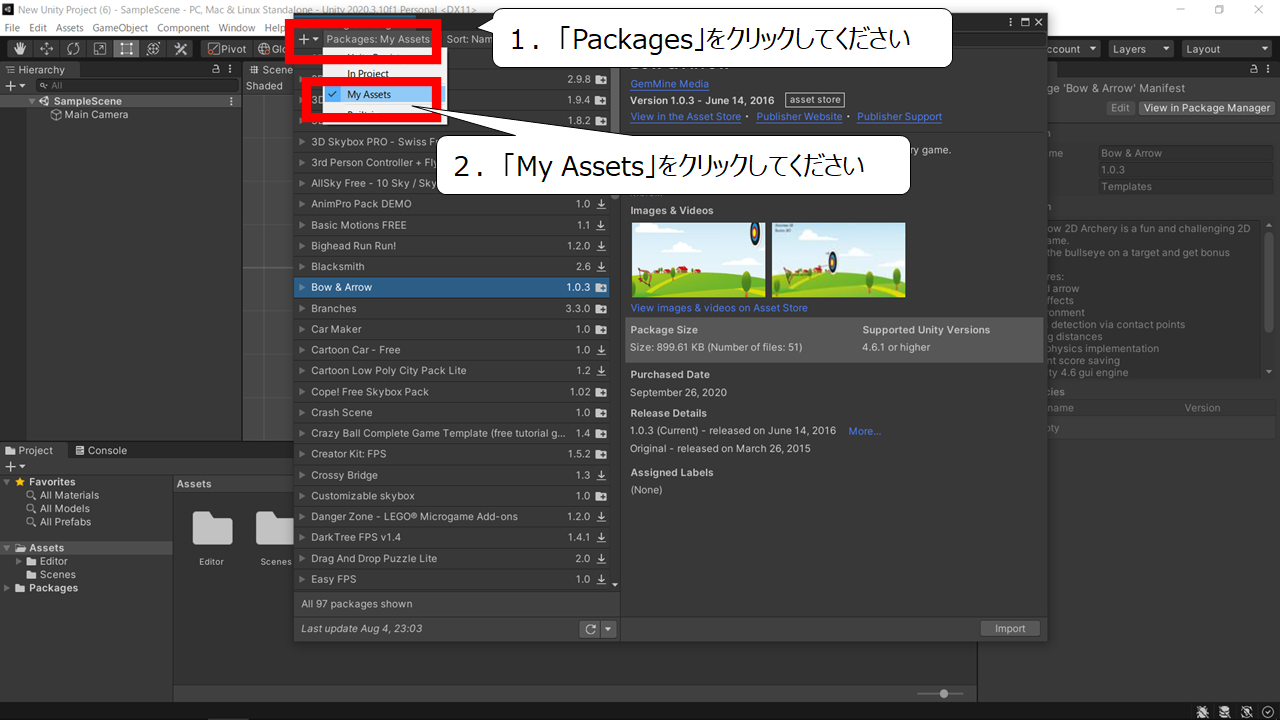Select Customizable skybox package

tap(452, 496)
